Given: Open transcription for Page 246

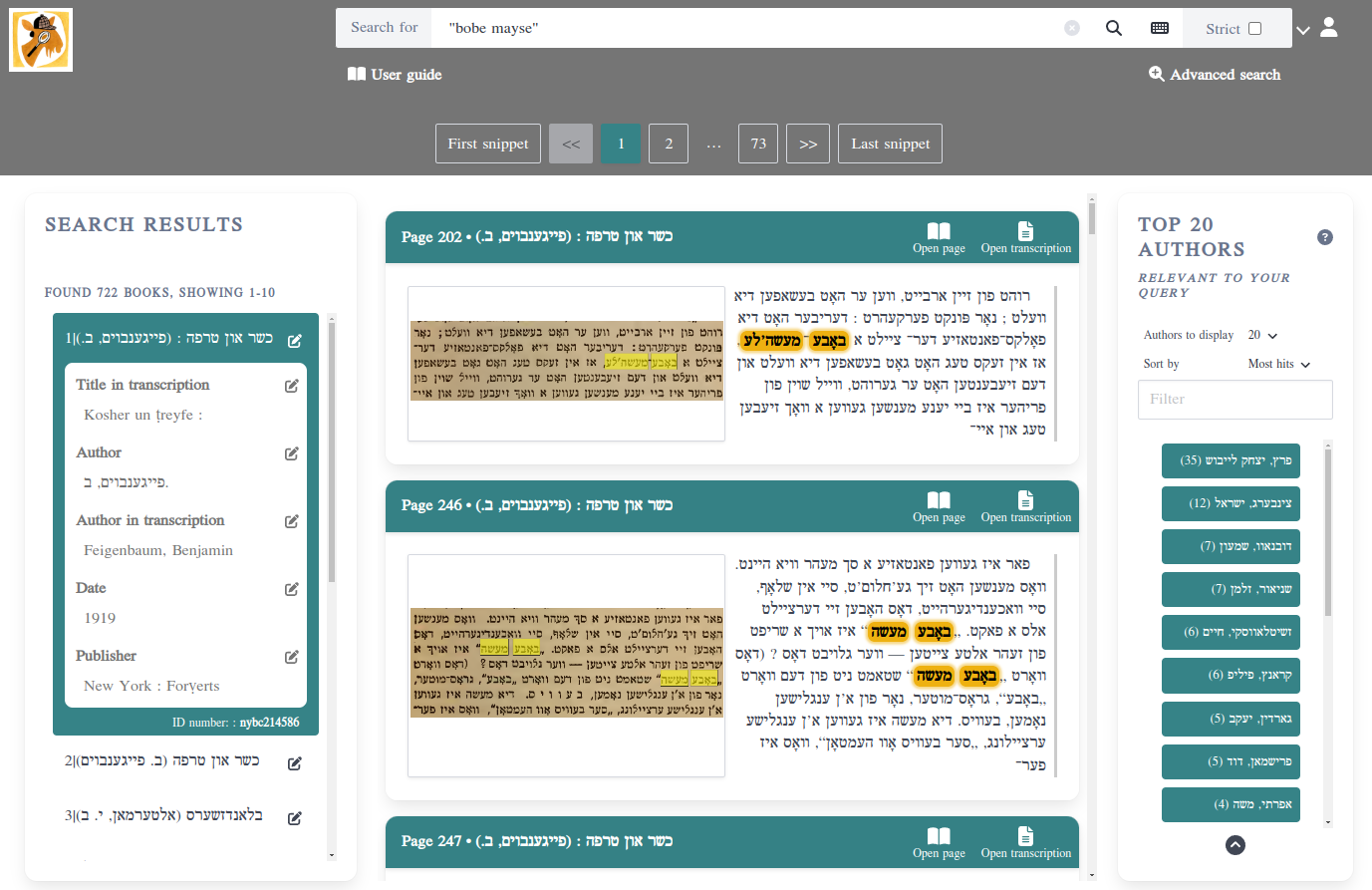Looking at the screenshot, I should click(x=1025, y=506).
